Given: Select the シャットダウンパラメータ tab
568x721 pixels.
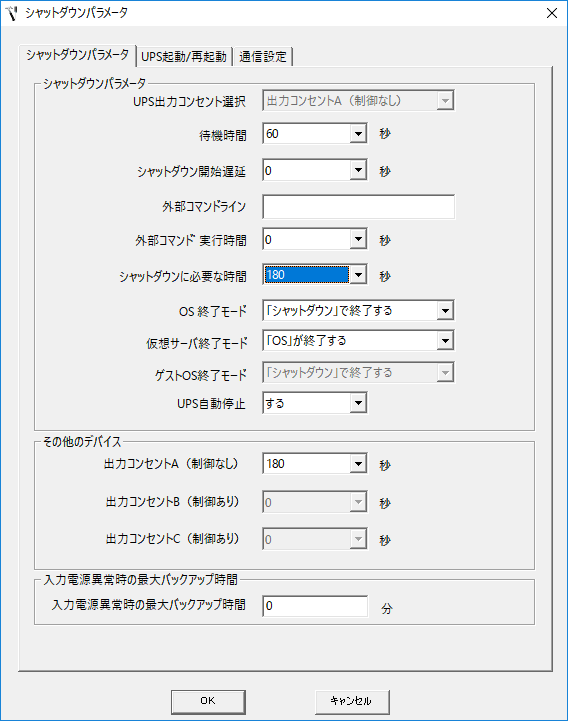Looking at the screenshot, I should pyautogui.click(x=77, y=55).
